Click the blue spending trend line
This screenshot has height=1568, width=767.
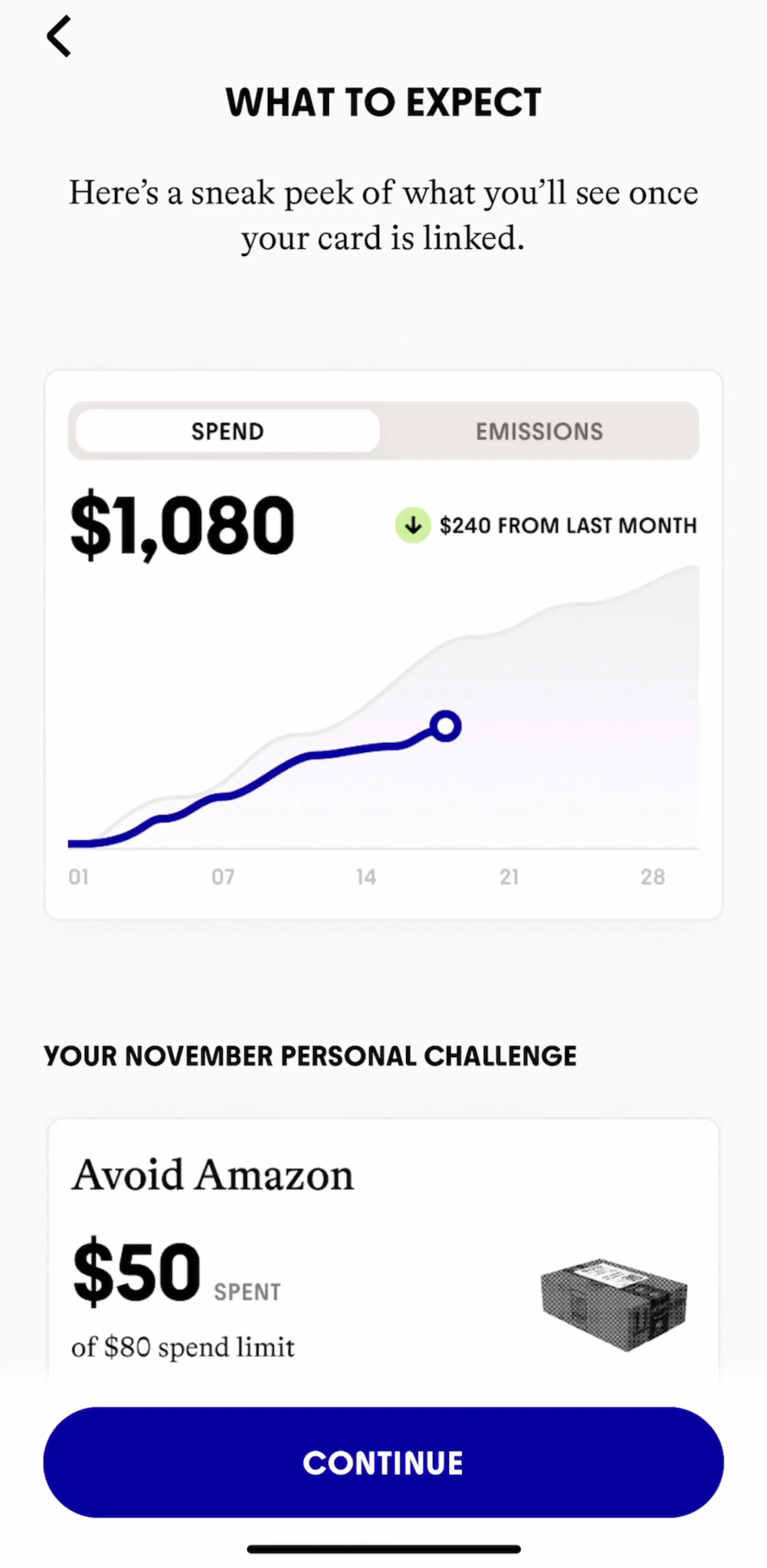[x=255, y=785]
